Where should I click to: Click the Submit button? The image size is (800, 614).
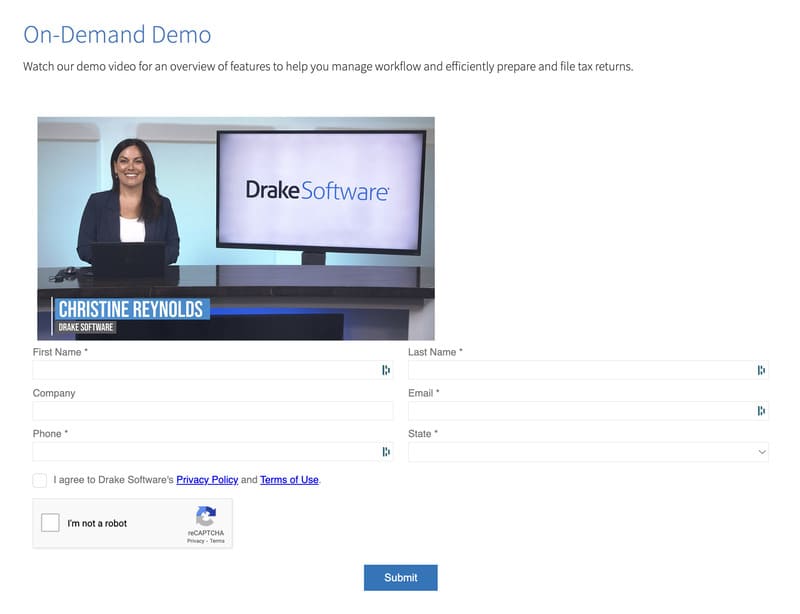coord(401,577)
